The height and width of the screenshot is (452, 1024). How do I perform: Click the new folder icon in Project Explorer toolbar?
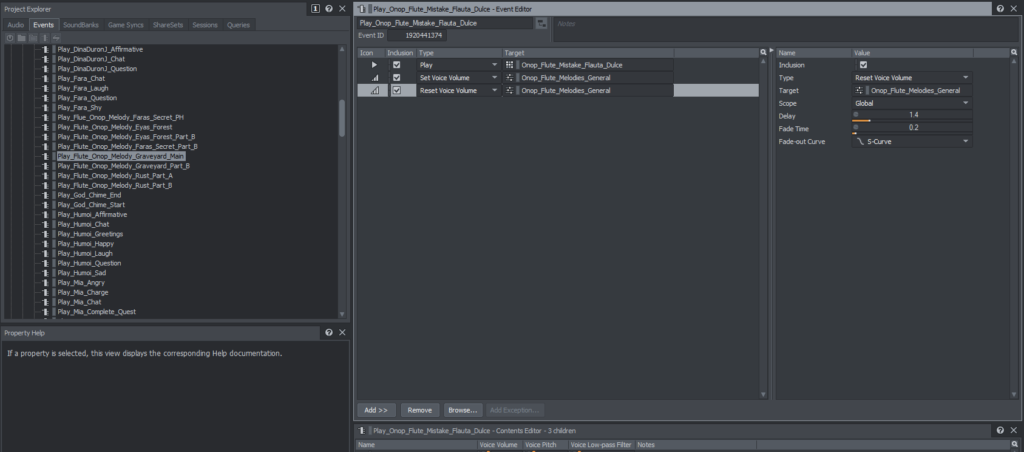pos(20,37)
